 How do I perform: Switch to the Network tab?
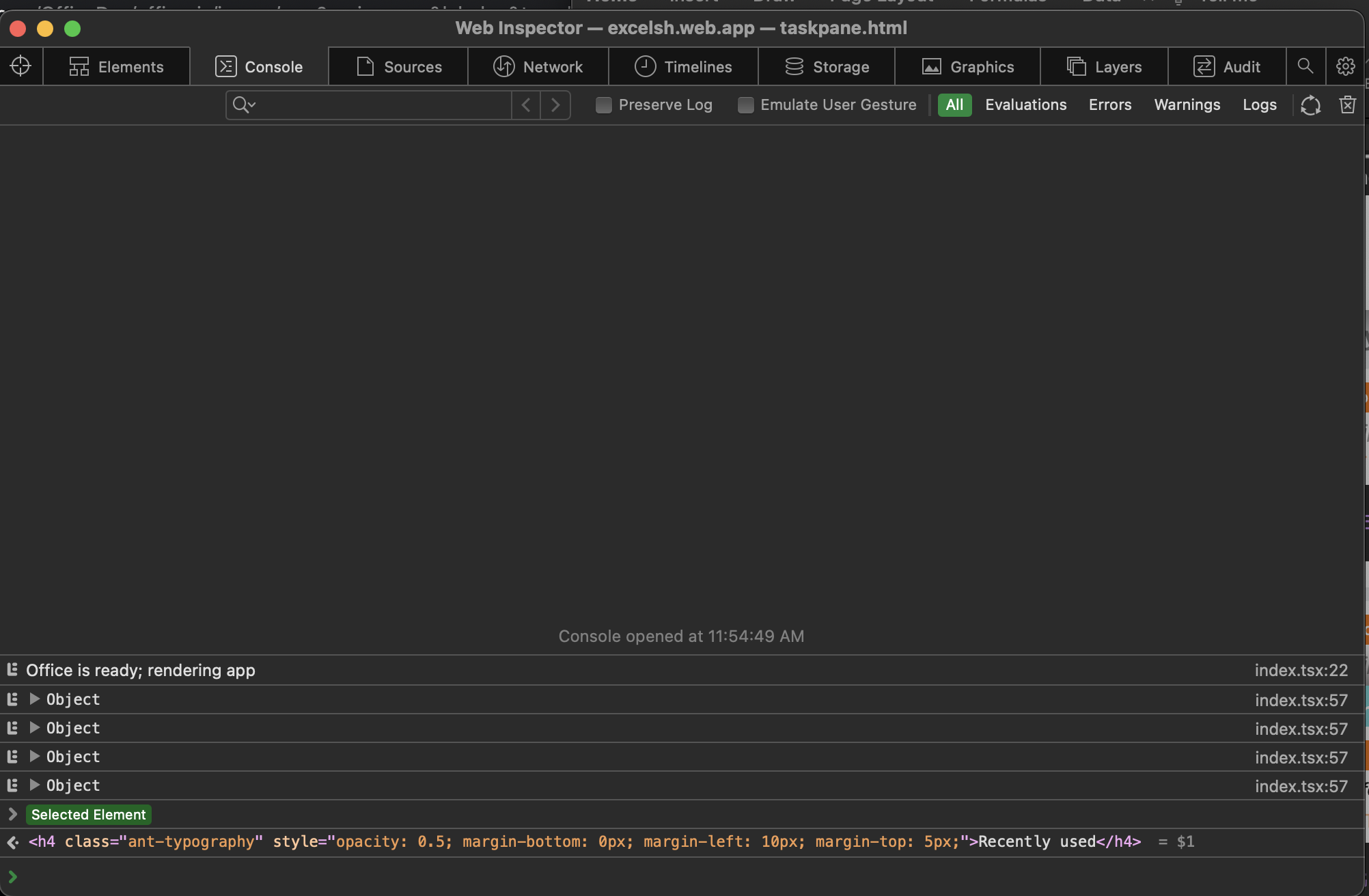pyautogui.click(x=538, y=67)
